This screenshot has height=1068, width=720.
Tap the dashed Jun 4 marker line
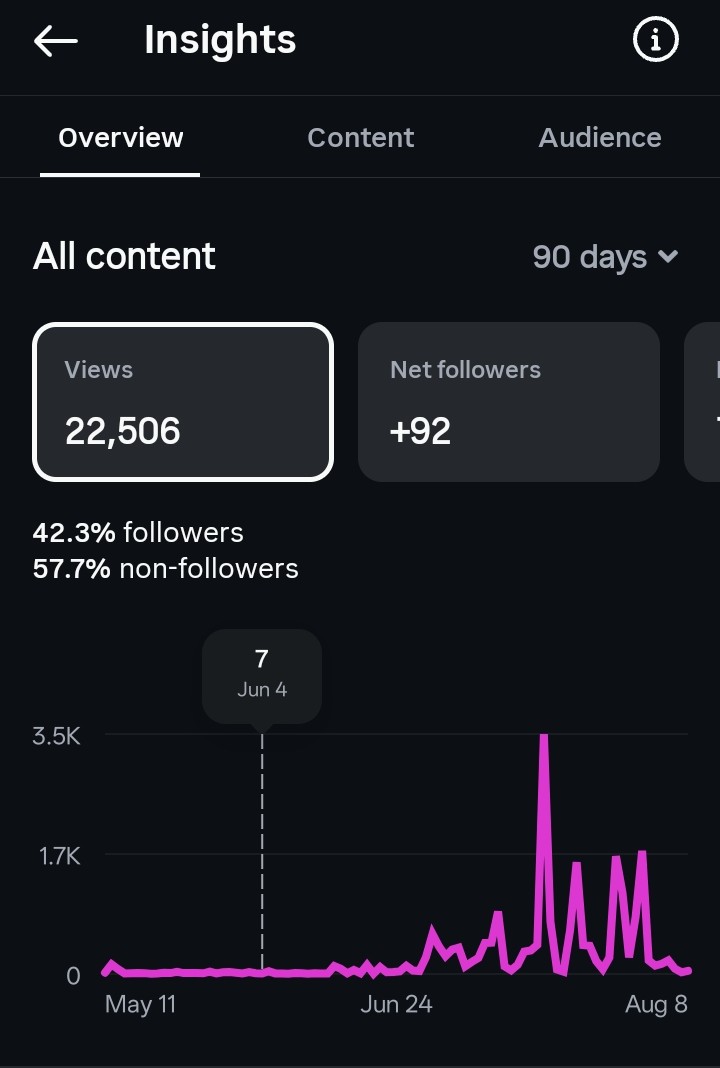coord(262,853)
